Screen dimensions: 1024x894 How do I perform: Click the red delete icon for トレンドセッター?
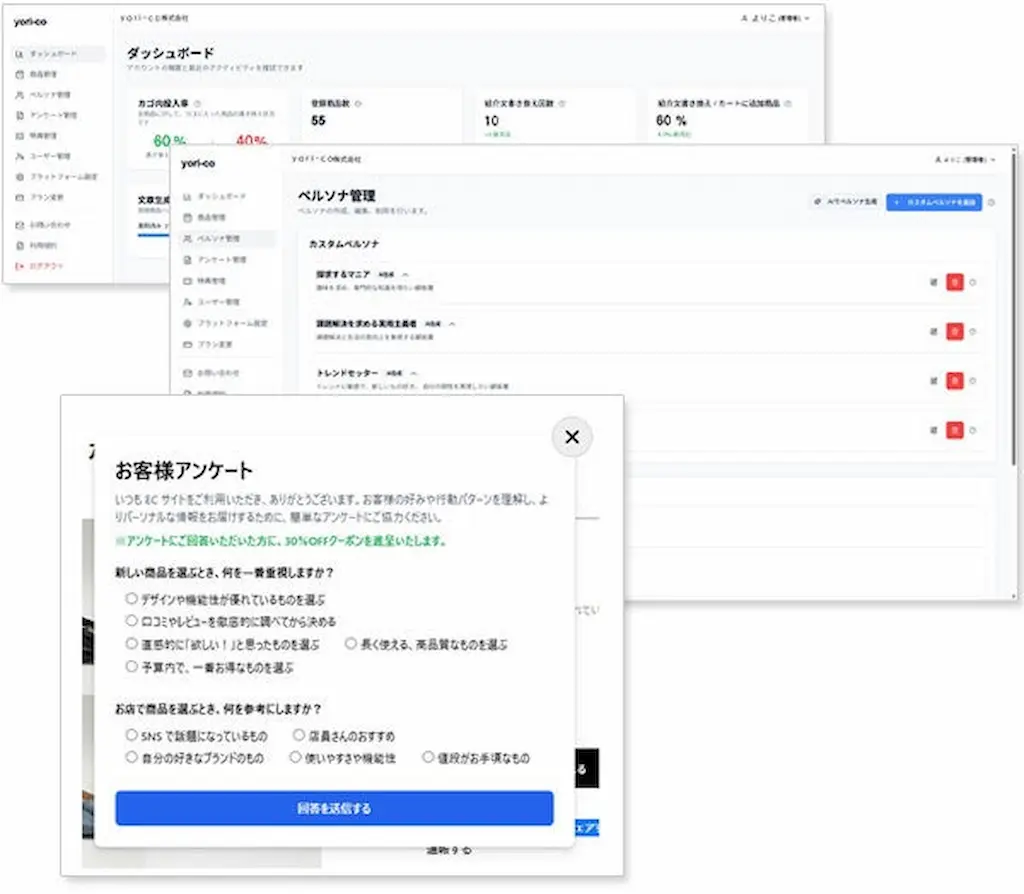click(x=955, y=381)
